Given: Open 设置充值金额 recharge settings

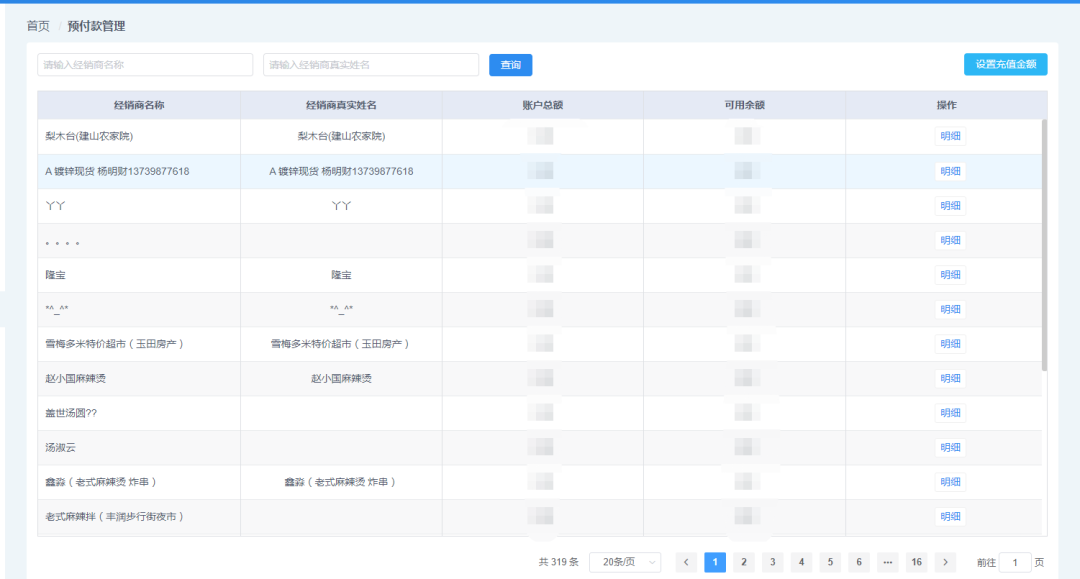Looking at the screenshot, I should [1005, 65].
